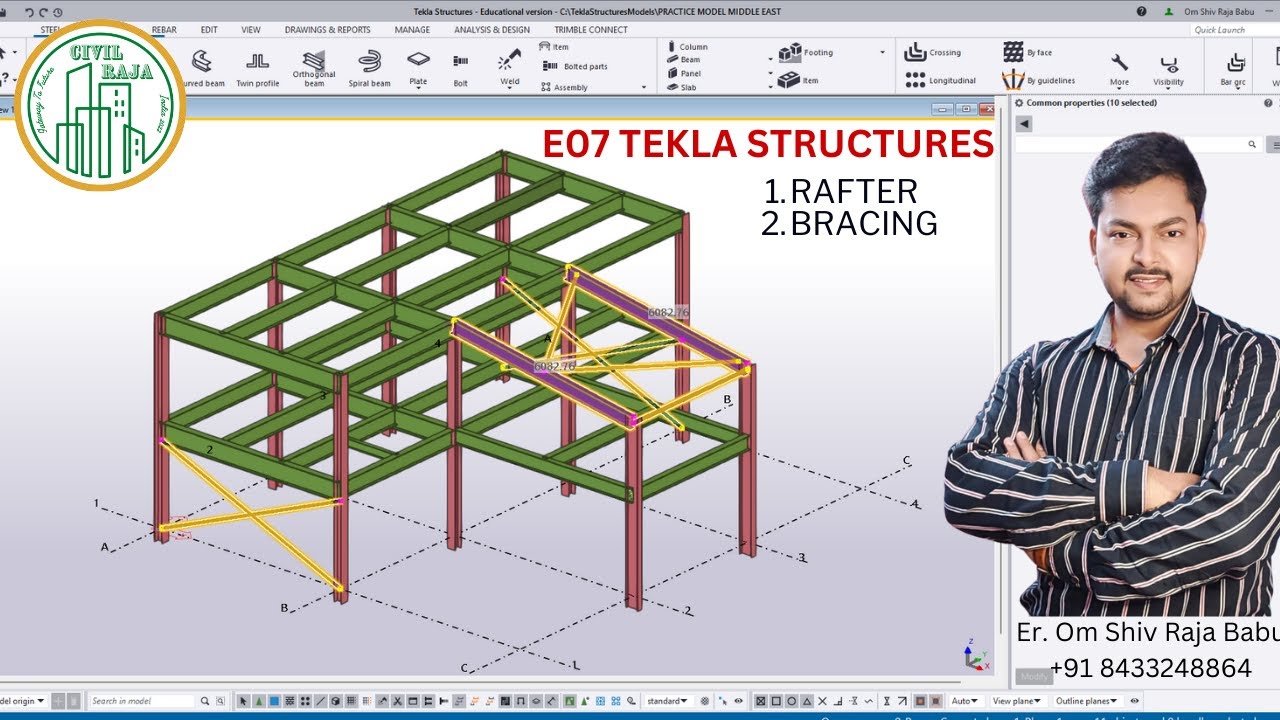Click the redo arrow in title bar

click(x=44, y=11)
